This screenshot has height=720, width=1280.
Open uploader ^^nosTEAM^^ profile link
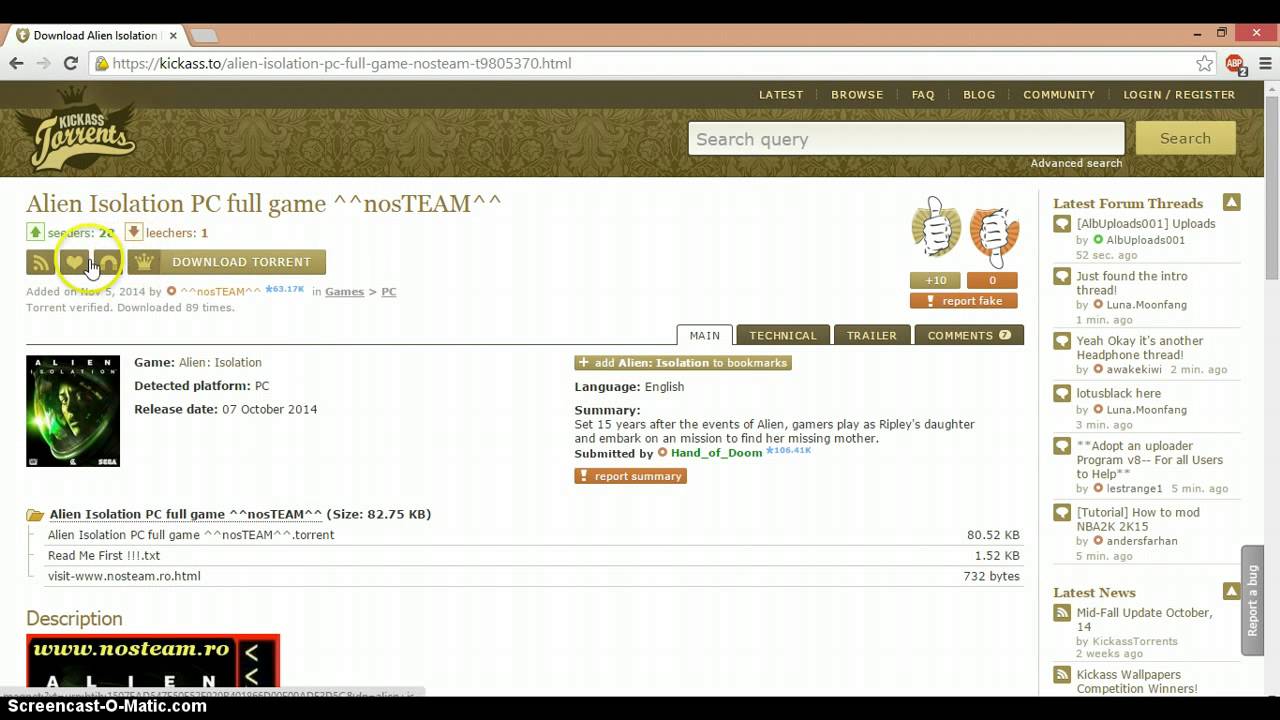click(221, 292)
